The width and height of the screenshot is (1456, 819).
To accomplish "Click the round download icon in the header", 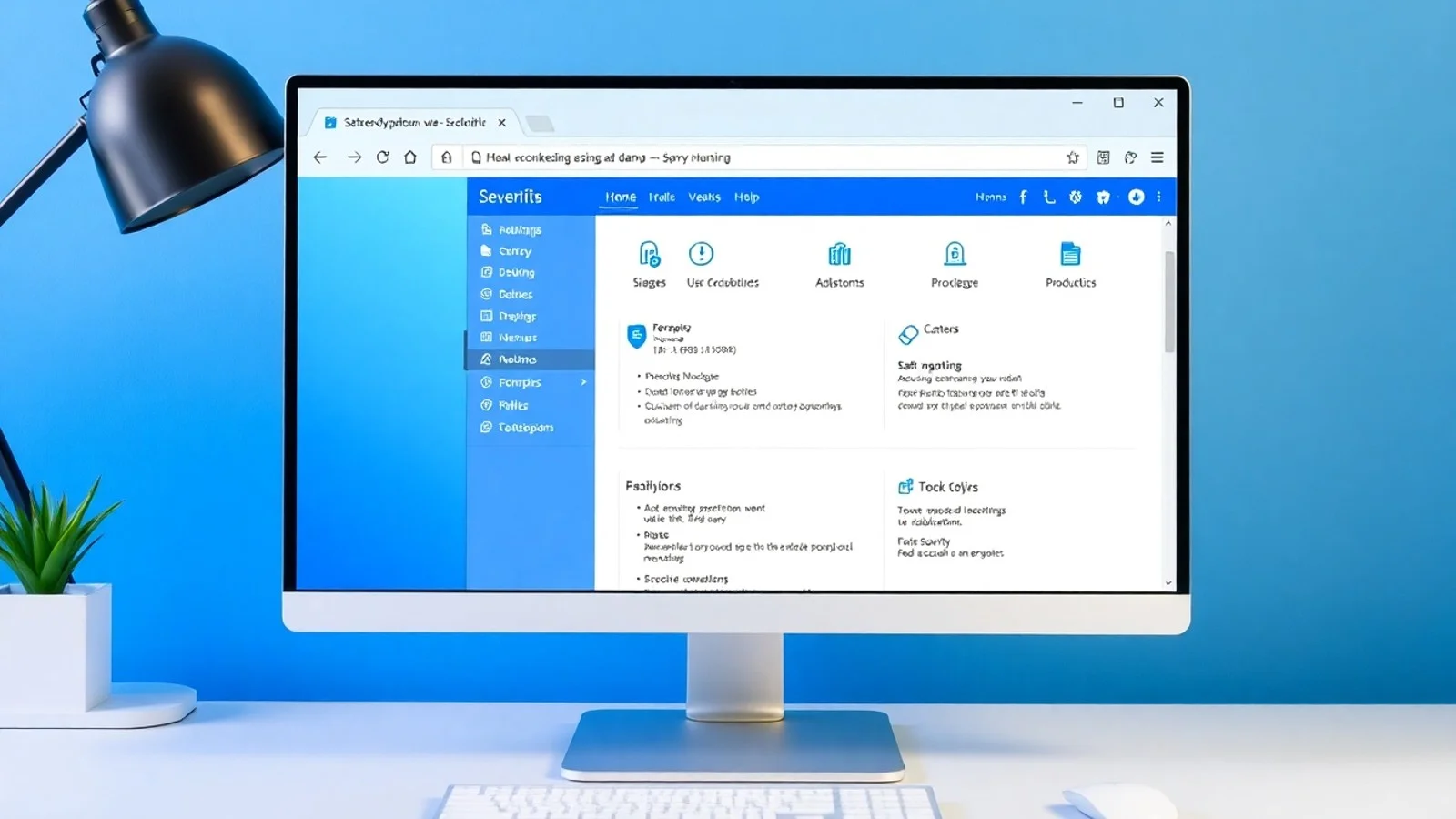I will (1136, 197).
